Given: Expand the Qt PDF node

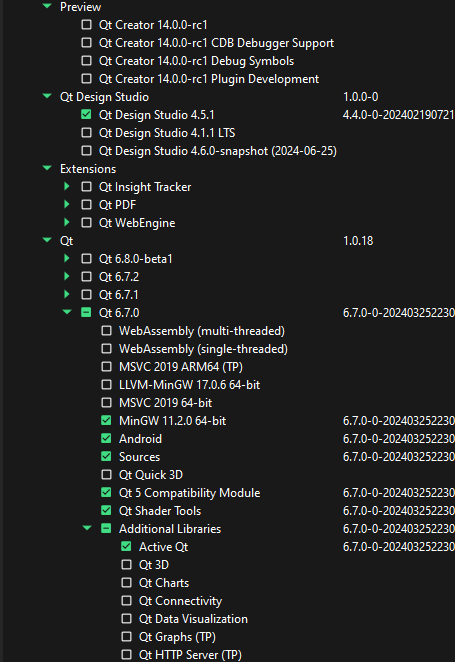Looking at the screenshot, I should (66, 204).
